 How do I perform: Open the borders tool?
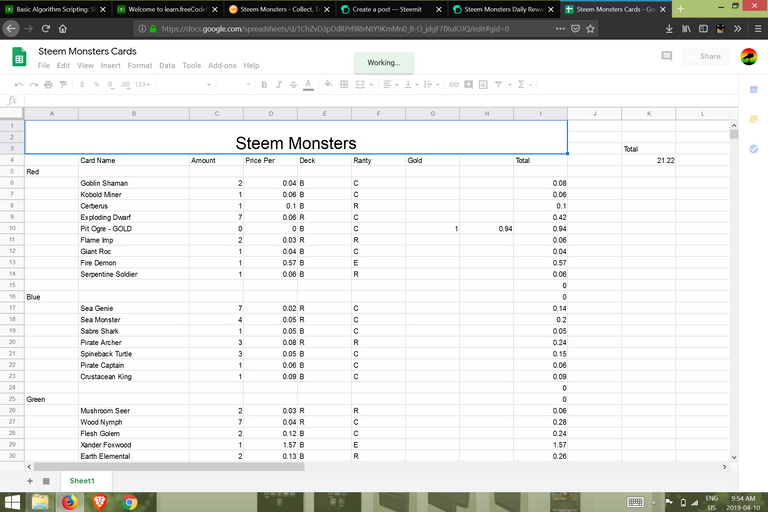344,85
